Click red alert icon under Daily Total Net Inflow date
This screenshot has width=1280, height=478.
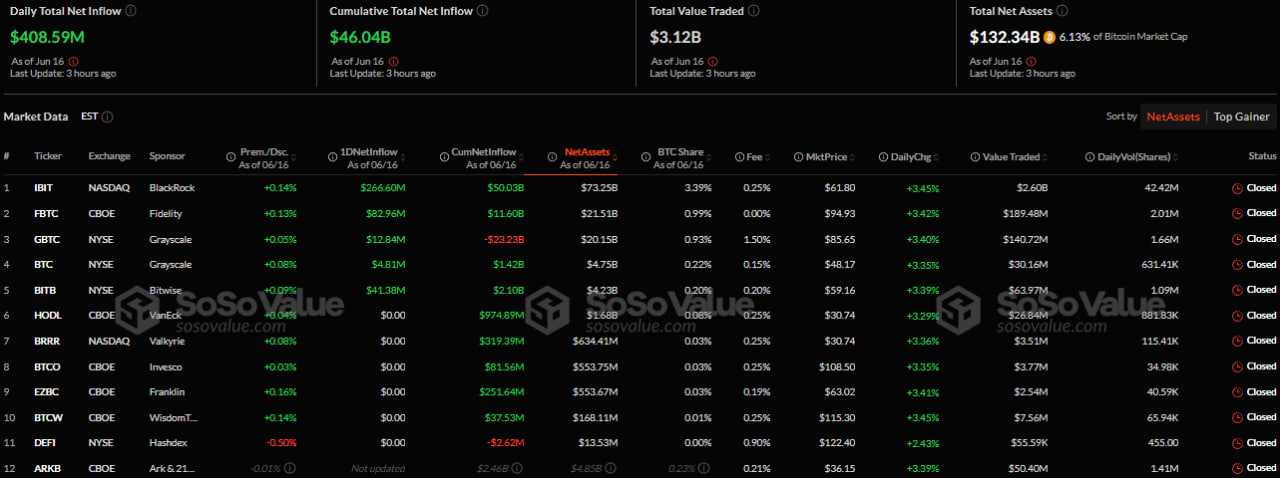72,61
